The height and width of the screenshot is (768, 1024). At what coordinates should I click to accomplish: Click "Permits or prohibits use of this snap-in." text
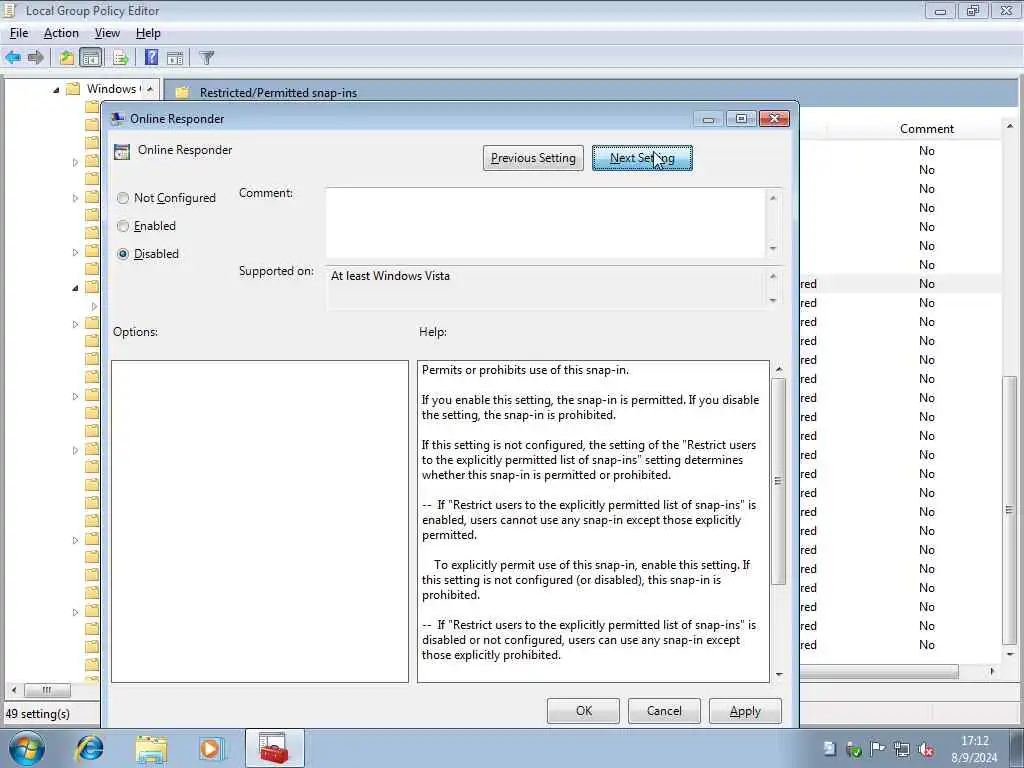pyautogui.click(x=525, y=370)
